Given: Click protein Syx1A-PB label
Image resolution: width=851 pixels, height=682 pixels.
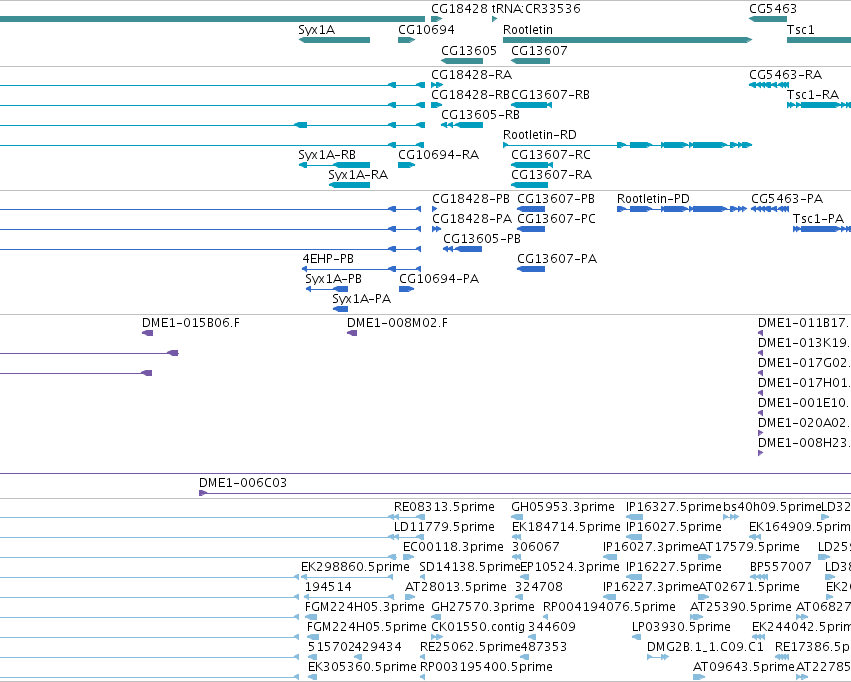Looking at the screenshot, I should pos(333,279).
